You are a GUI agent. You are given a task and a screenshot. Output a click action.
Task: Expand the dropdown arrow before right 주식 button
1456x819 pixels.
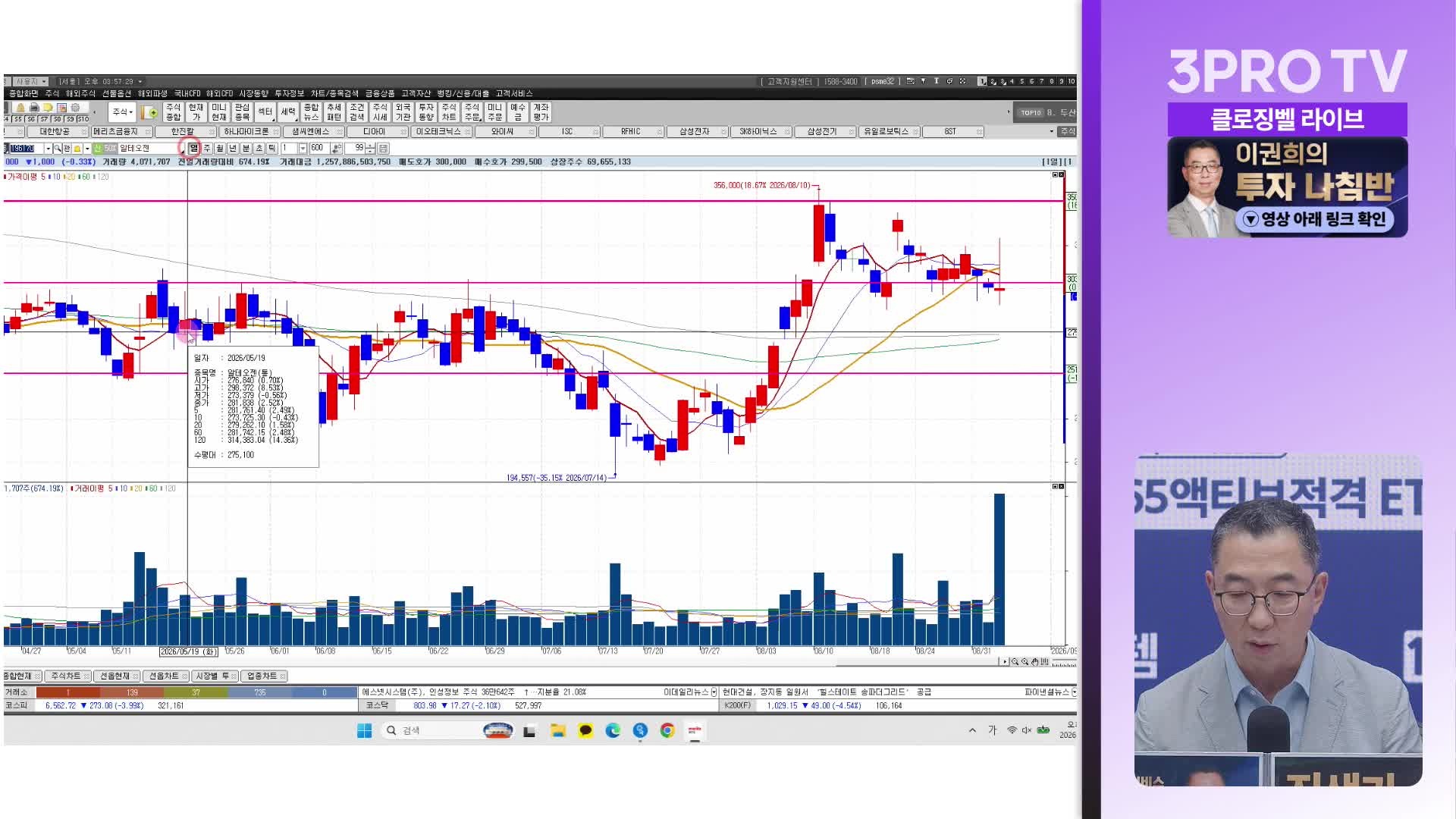1052,131
